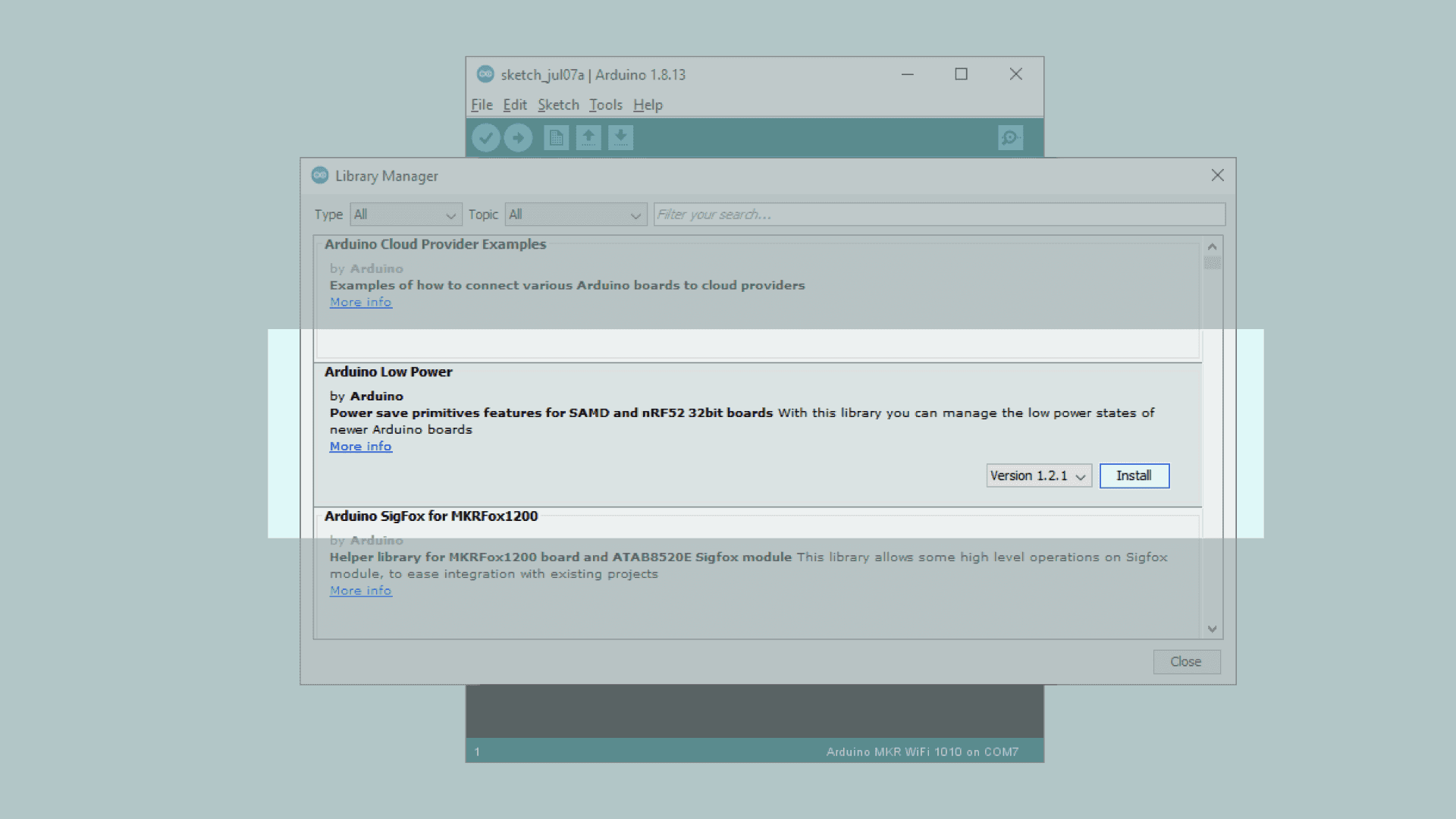Click the Upload arrow toolbar icon

point(518,138)
